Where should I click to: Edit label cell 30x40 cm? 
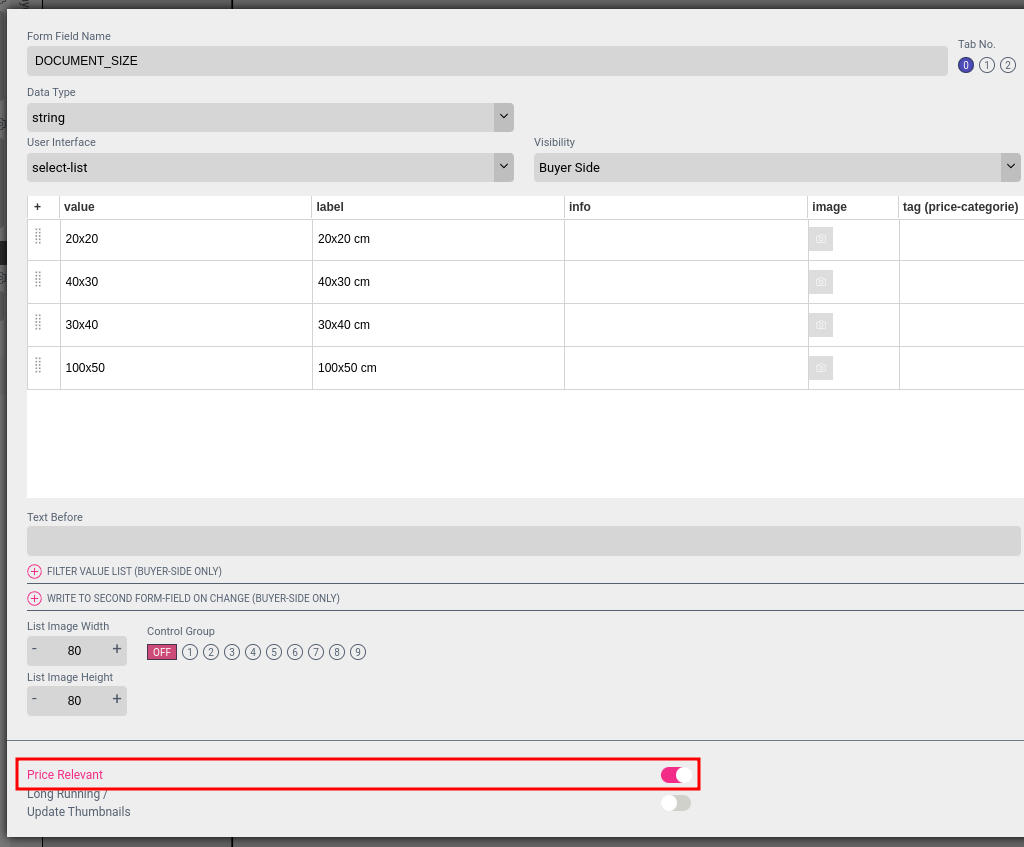point(438,325)
